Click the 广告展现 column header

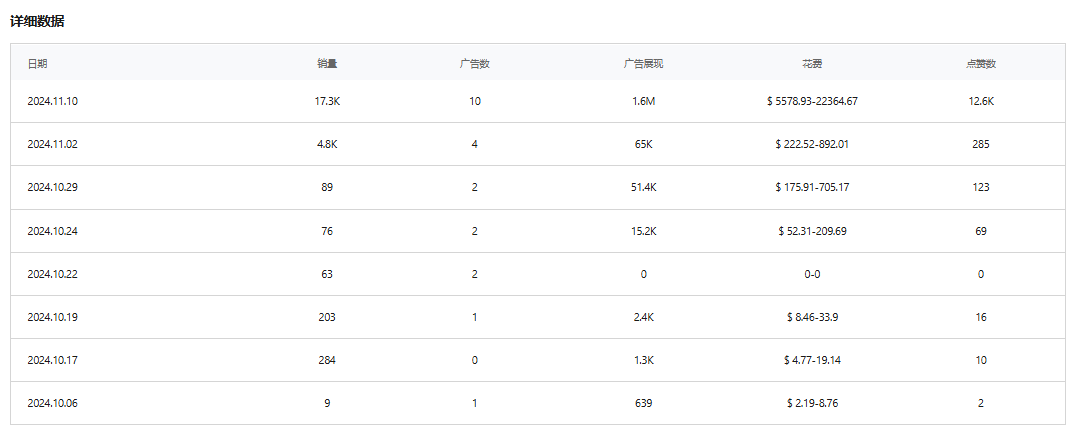click(x=643, y=64)
